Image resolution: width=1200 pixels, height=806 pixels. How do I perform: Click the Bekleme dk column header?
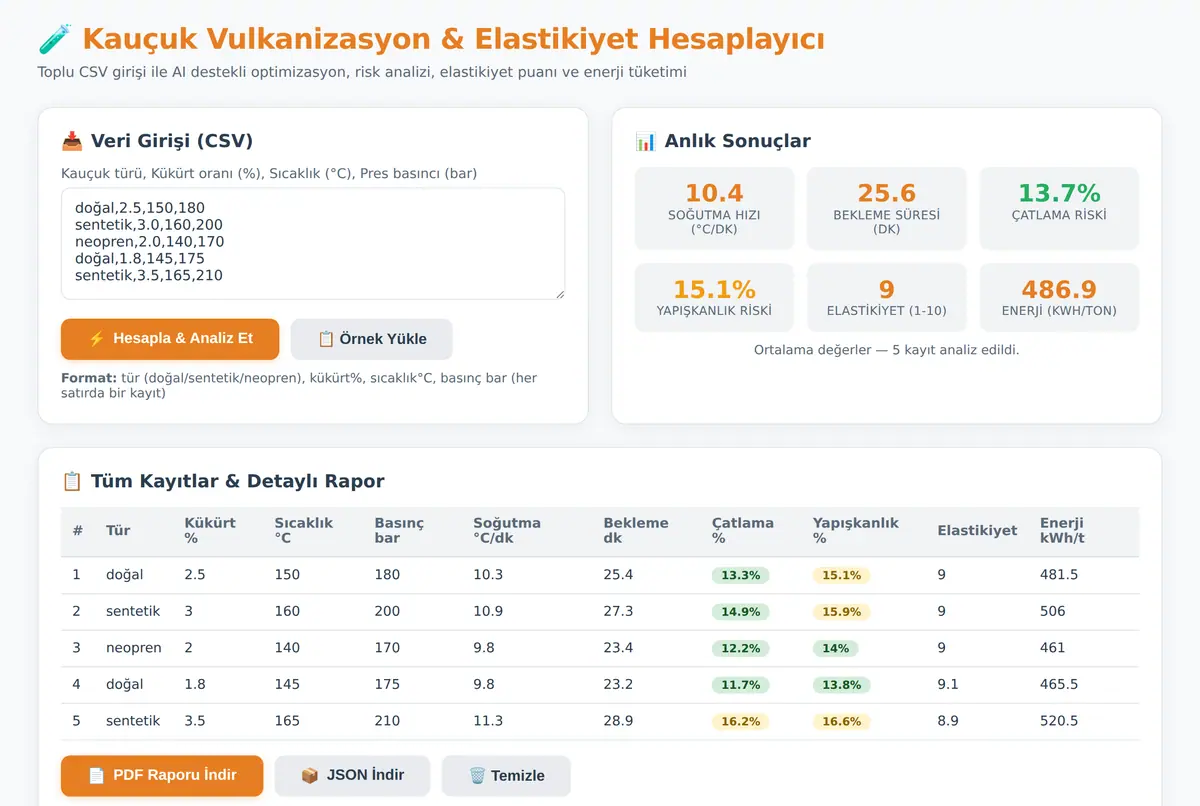point(636,530)
